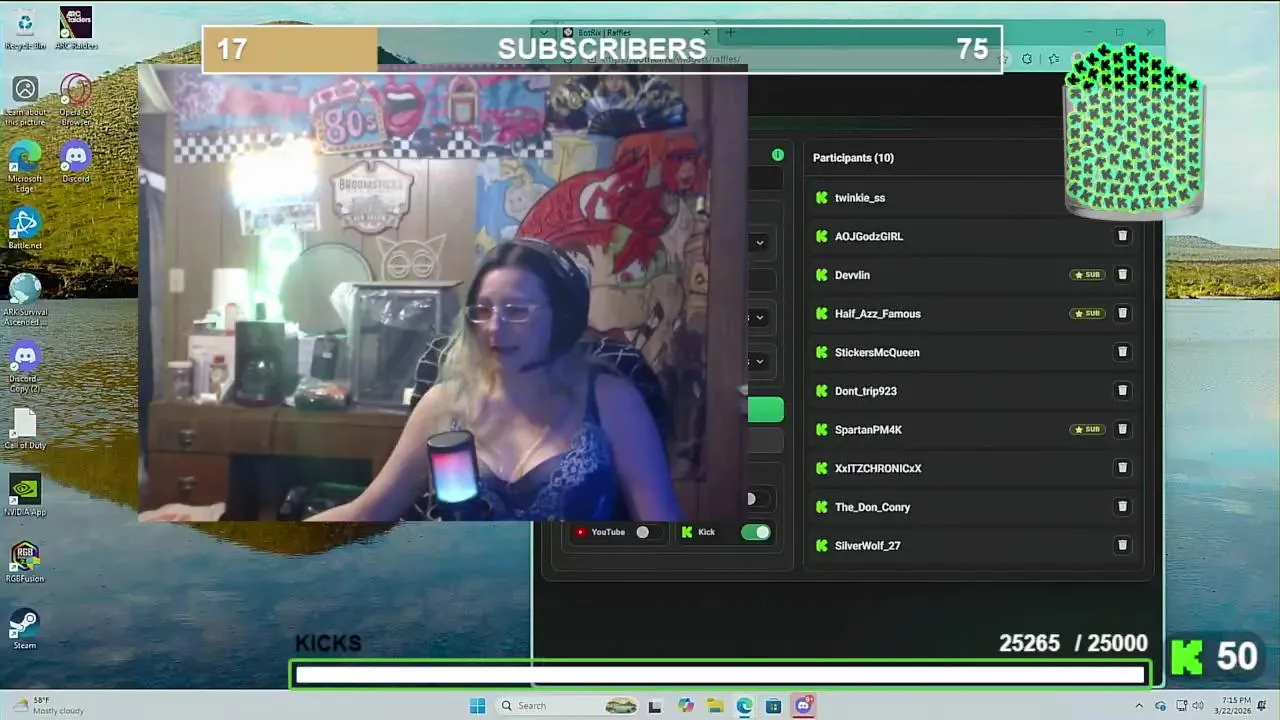Remove SilverWolf_27 with trash icon
This screenshot has width=1280, height=720.
pos(1122,545)
